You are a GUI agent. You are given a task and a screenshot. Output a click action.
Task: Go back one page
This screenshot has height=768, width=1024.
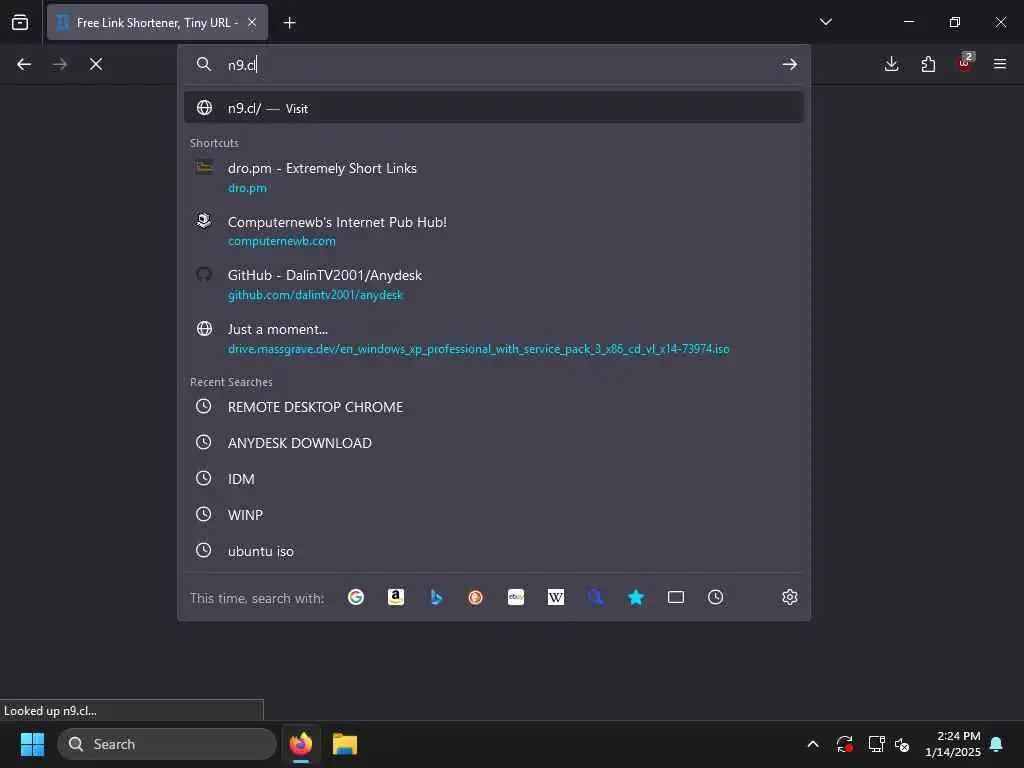point(24,64)
